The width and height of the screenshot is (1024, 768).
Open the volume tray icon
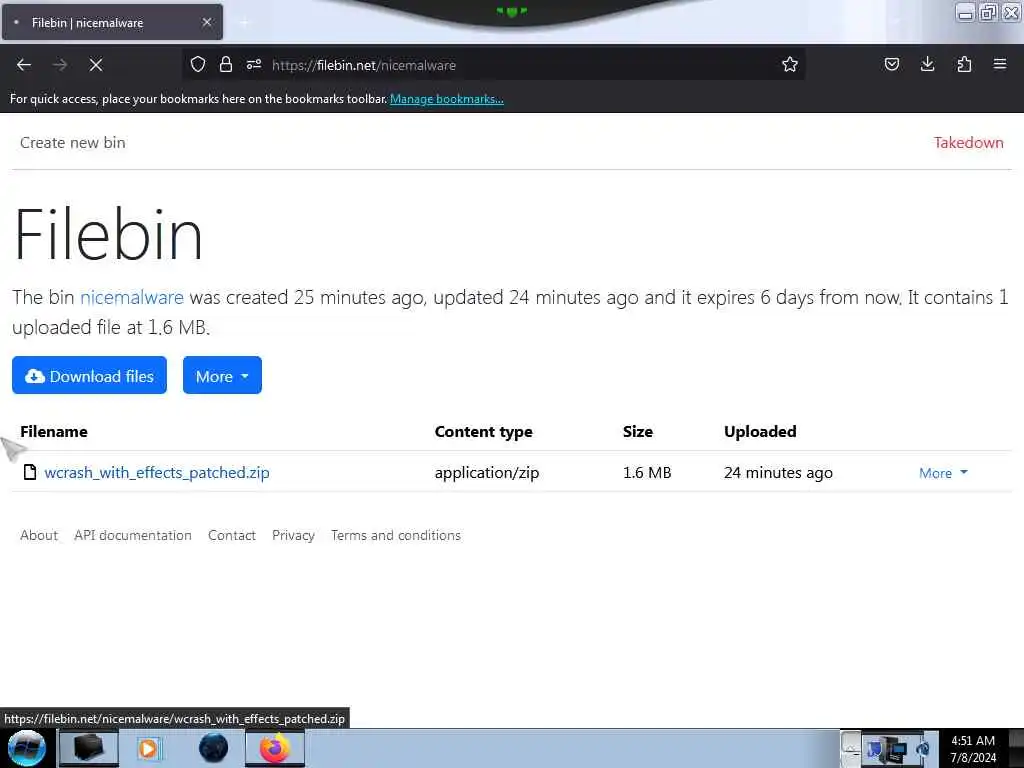(x=922, y=750)
